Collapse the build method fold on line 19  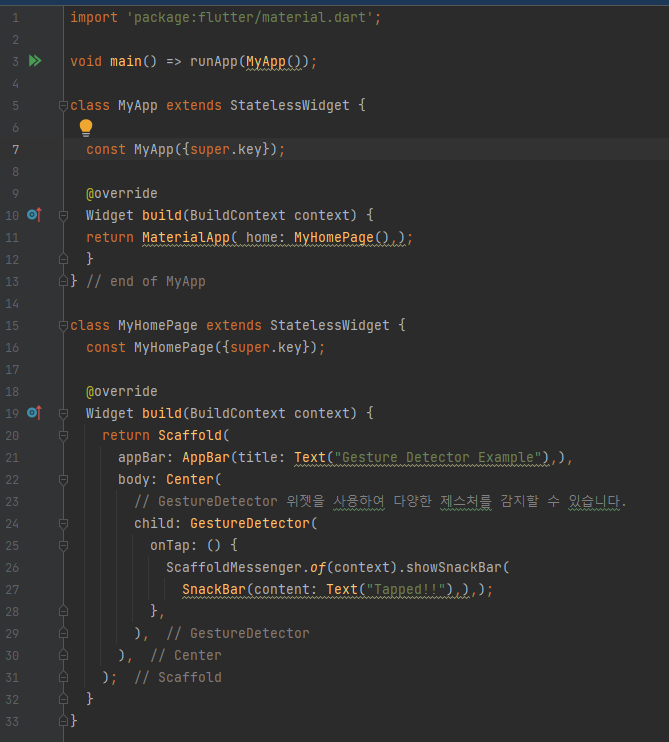tap(63, 414)
